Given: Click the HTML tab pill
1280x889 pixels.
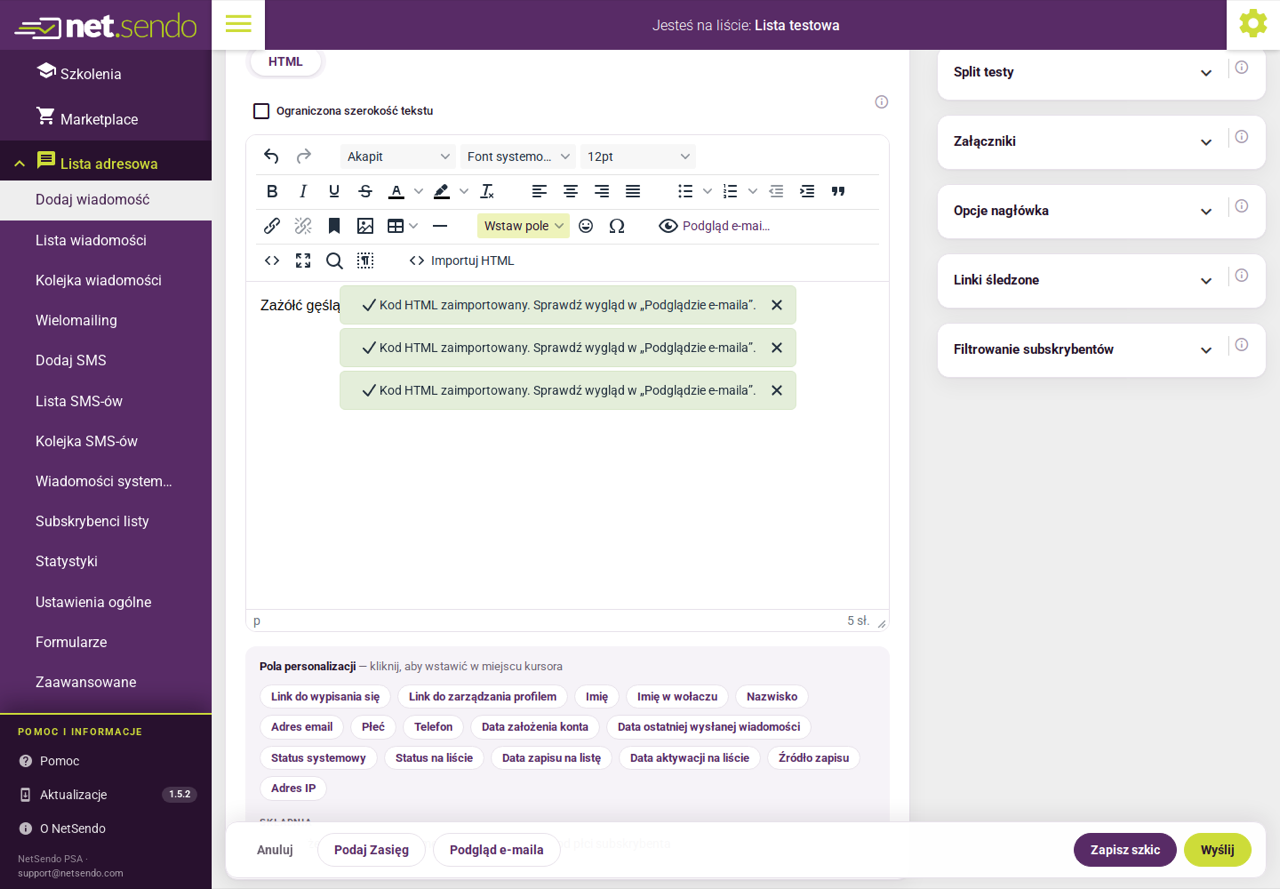Looking at the screenshot, I should (286, 61).
